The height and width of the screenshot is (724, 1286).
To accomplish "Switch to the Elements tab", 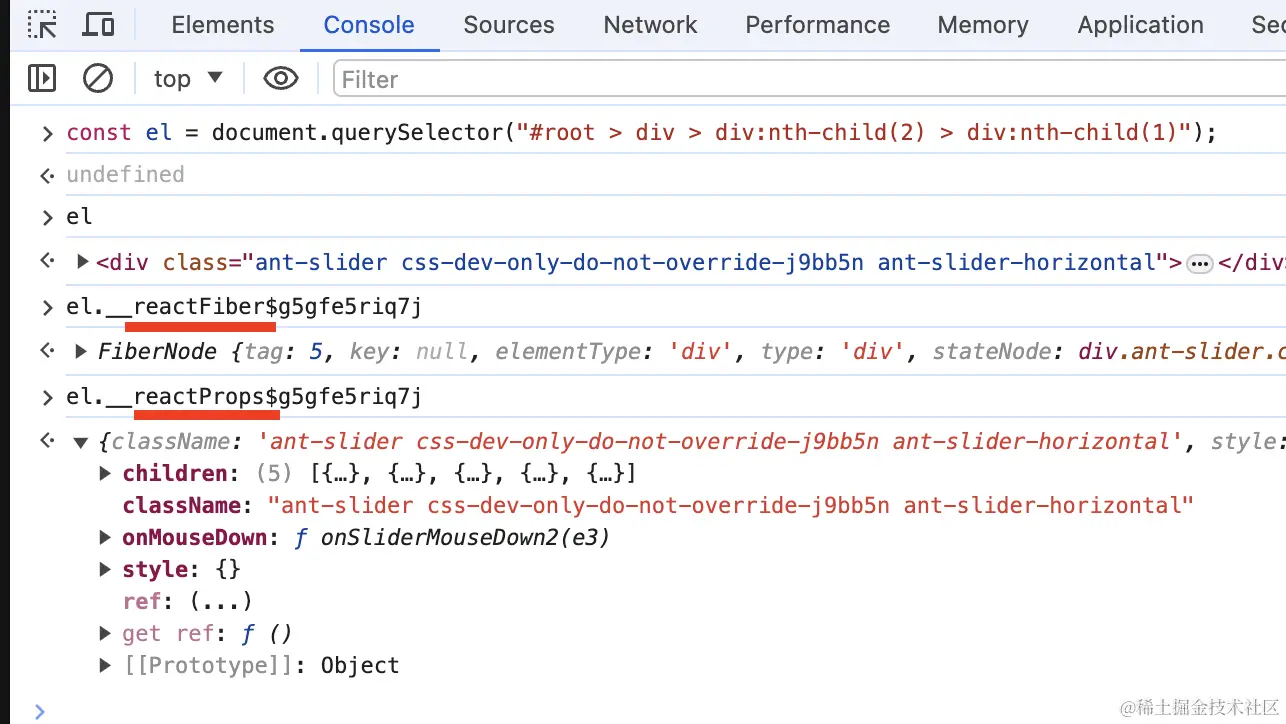I will (223, 25).
